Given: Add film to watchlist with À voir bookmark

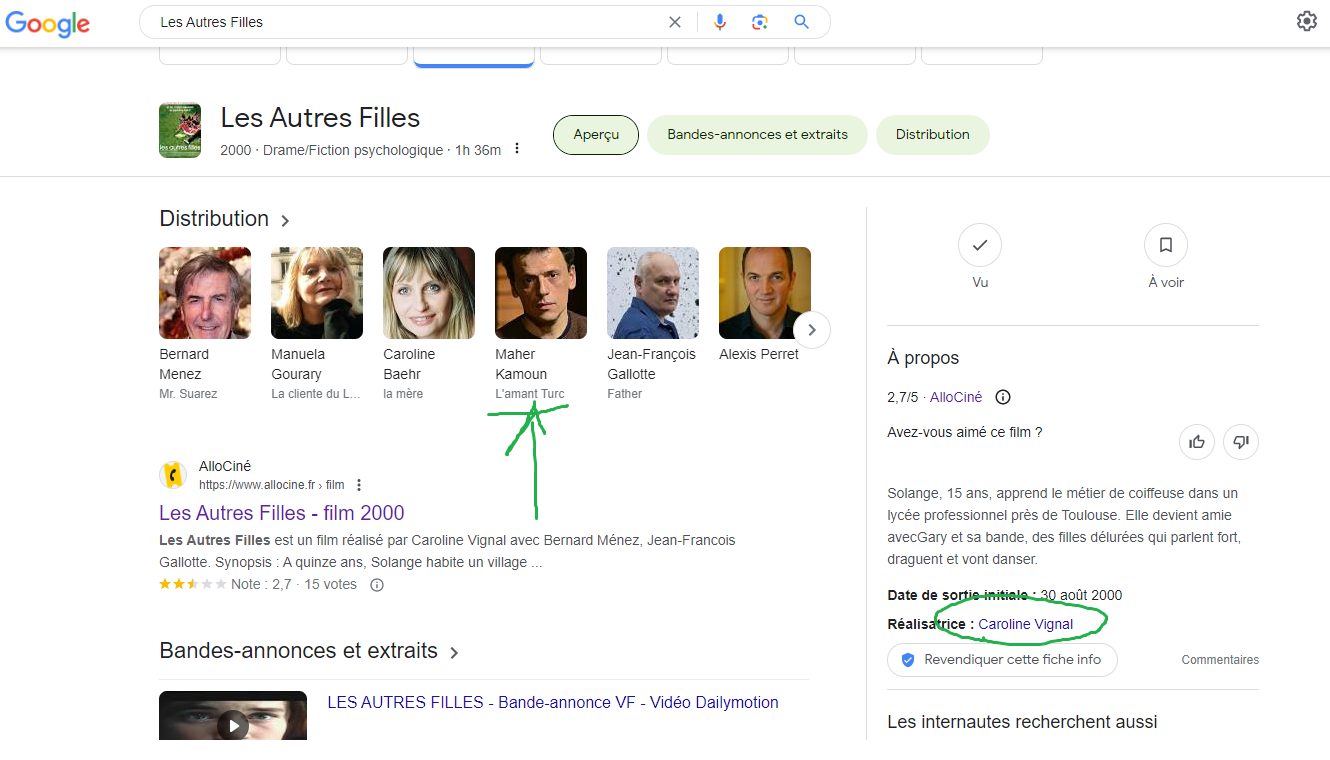Looking at the screenshot, I should 1166,245.
